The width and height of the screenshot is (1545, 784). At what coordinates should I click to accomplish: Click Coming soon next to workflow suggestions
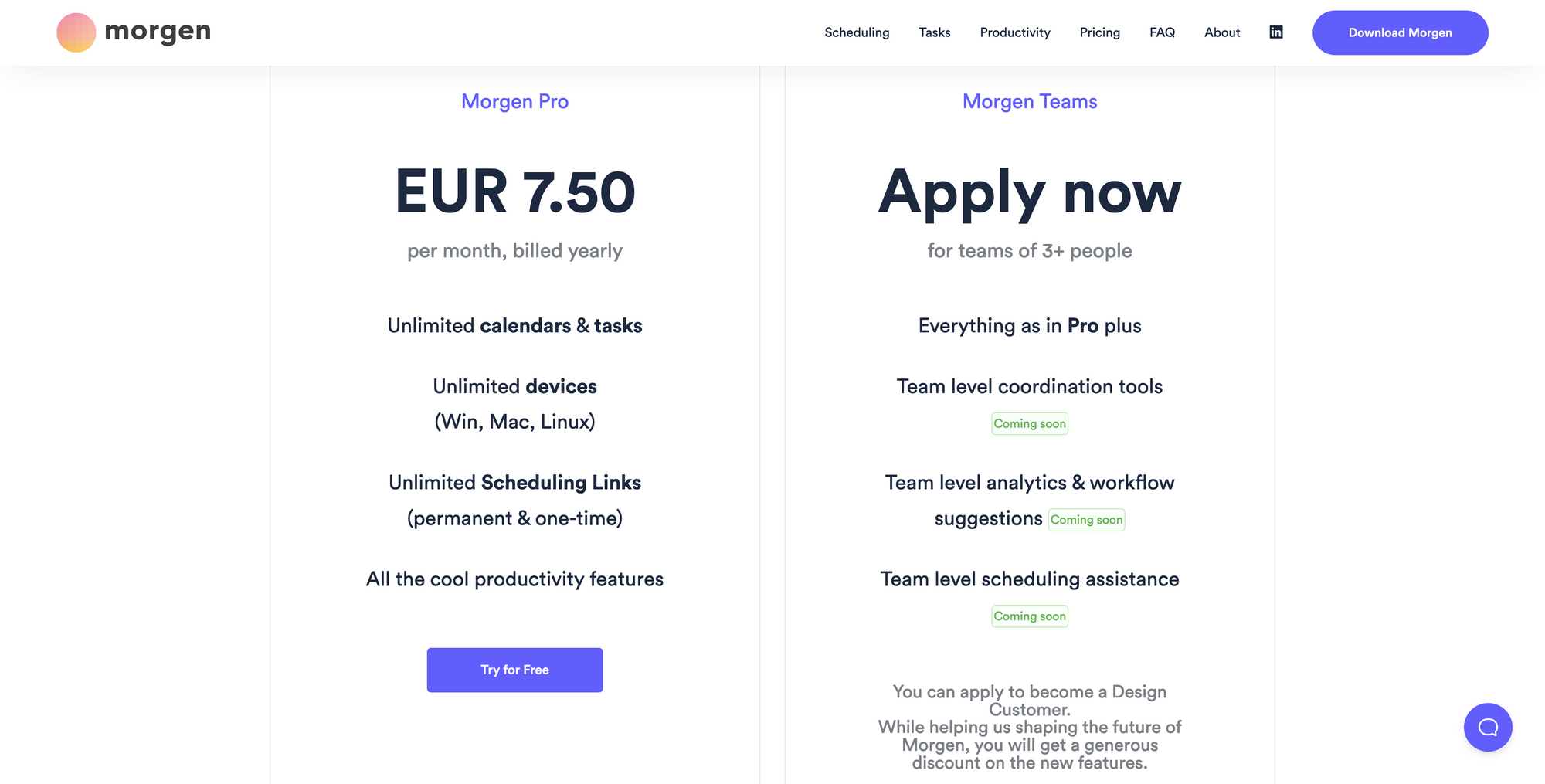click(x=1086, y=520)
